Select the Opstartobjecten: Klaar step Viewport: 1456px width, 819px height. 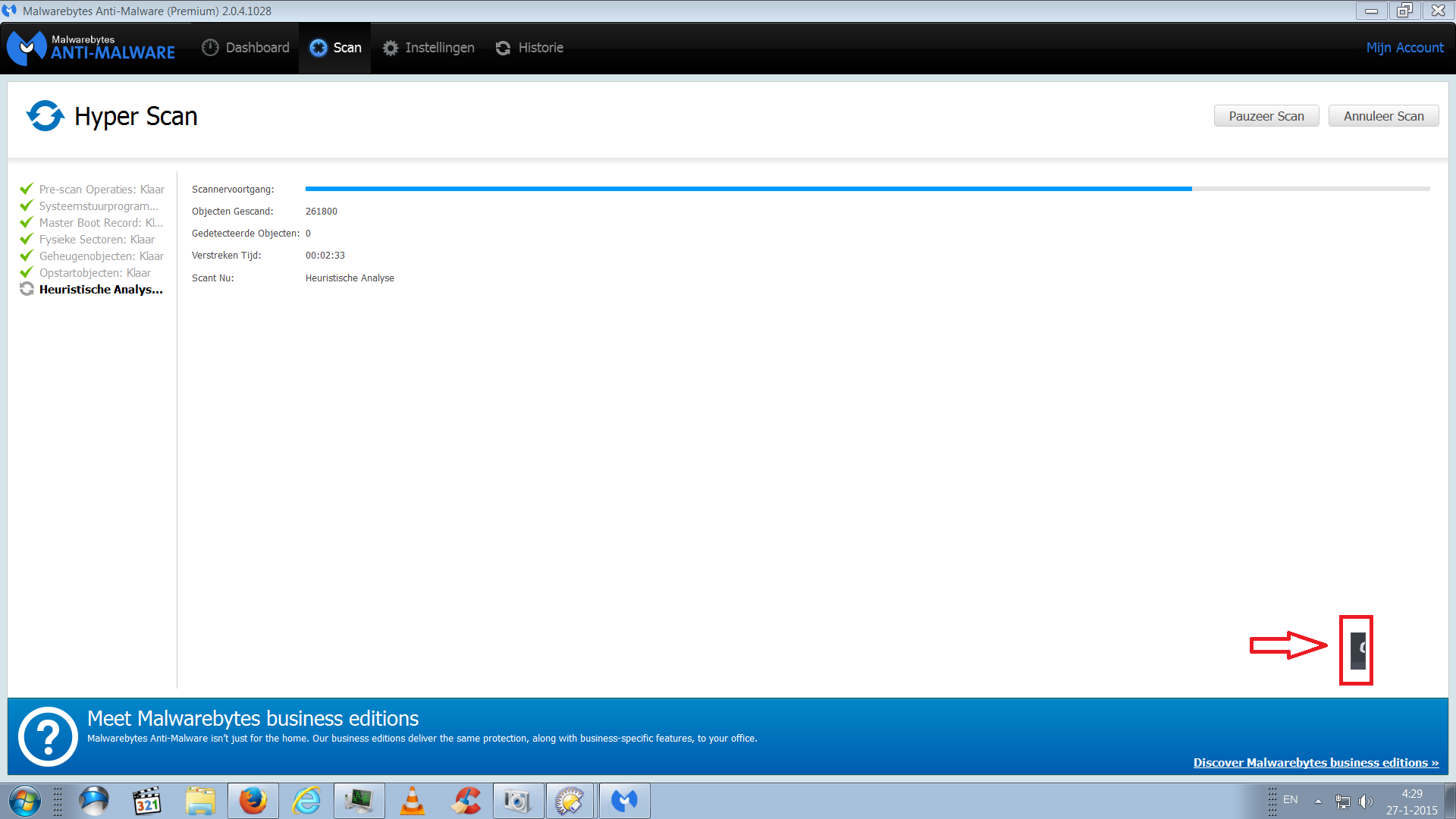click(x=85, y=273)
